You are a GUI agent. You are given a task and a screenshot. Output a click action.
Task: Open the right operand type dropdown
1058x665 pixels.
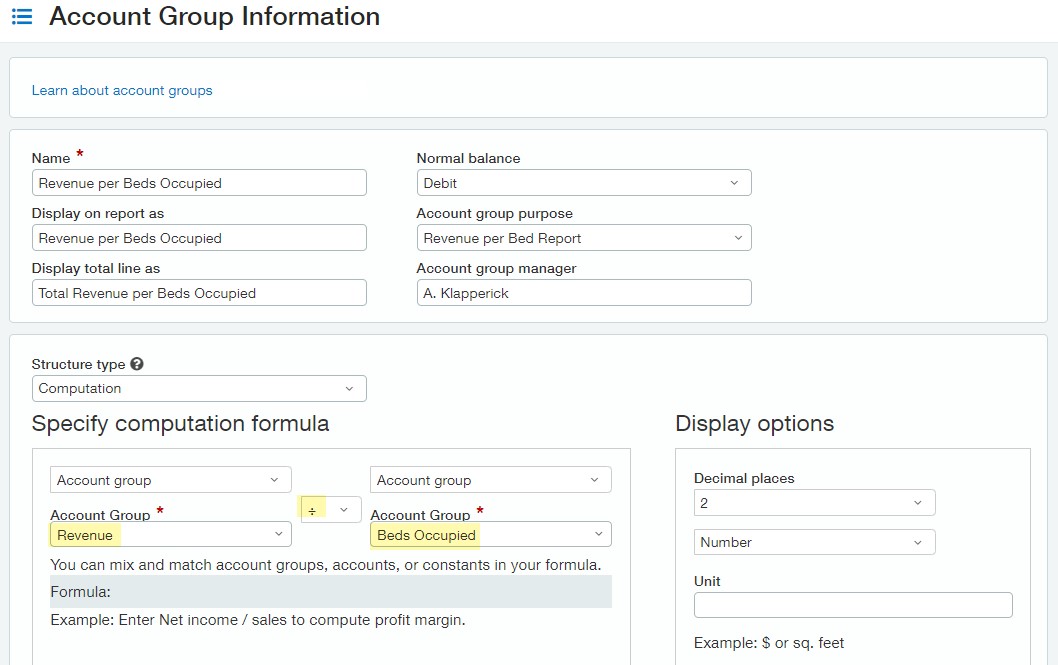coord(490,480)
